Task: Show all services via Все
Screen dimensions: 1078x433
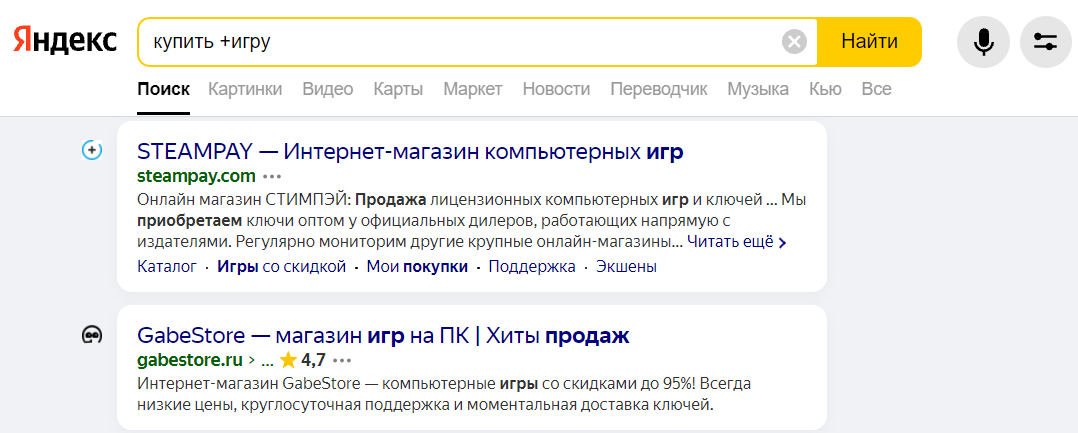Action: [x=877, y=89]
